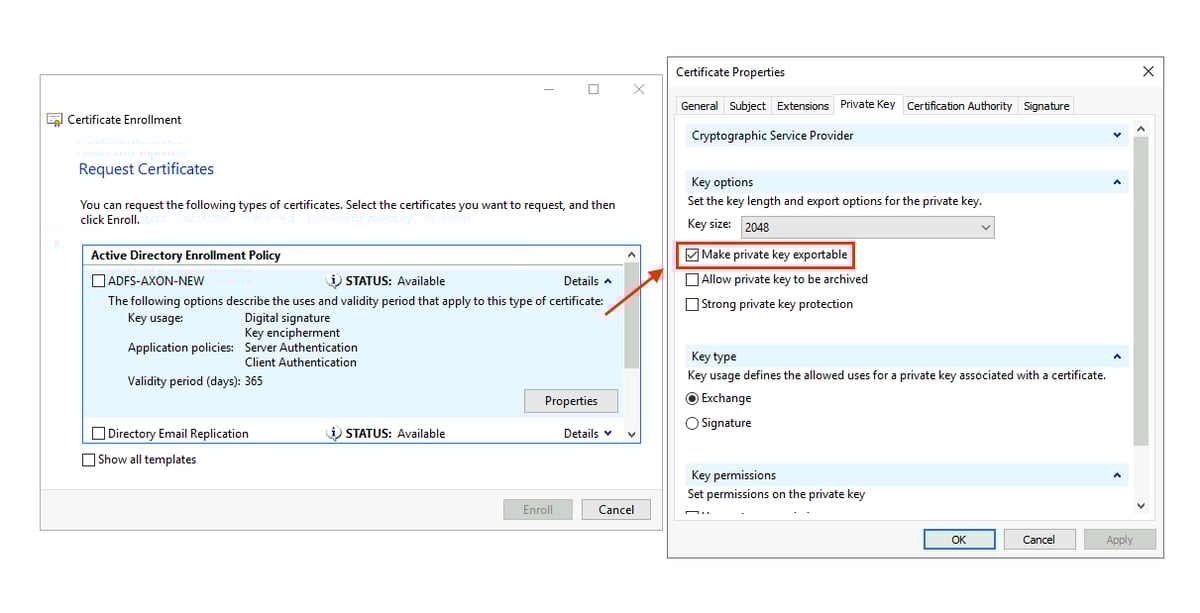Open the Key size dropdown

click(x=868, y=227)
